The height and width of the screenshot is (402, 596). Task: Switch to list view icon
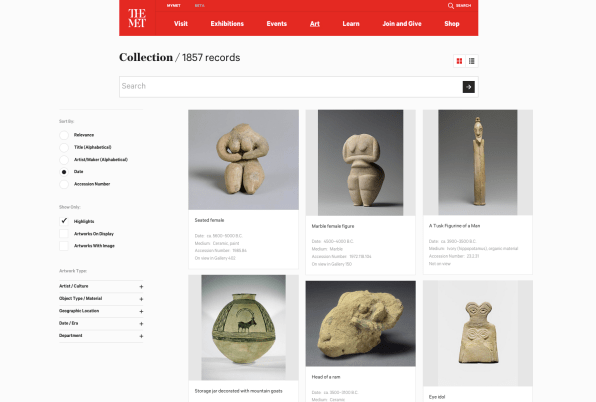(472, 61)
